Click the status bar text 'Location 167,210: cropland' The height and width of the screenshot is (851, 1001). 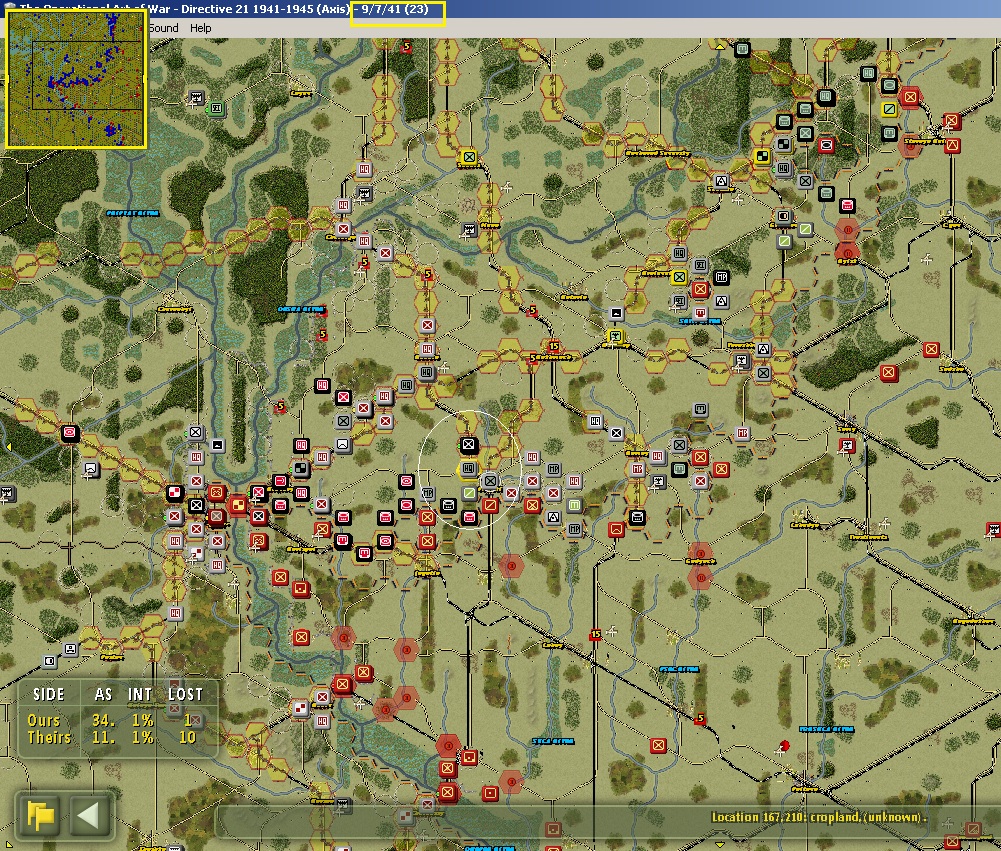[785, 817]
